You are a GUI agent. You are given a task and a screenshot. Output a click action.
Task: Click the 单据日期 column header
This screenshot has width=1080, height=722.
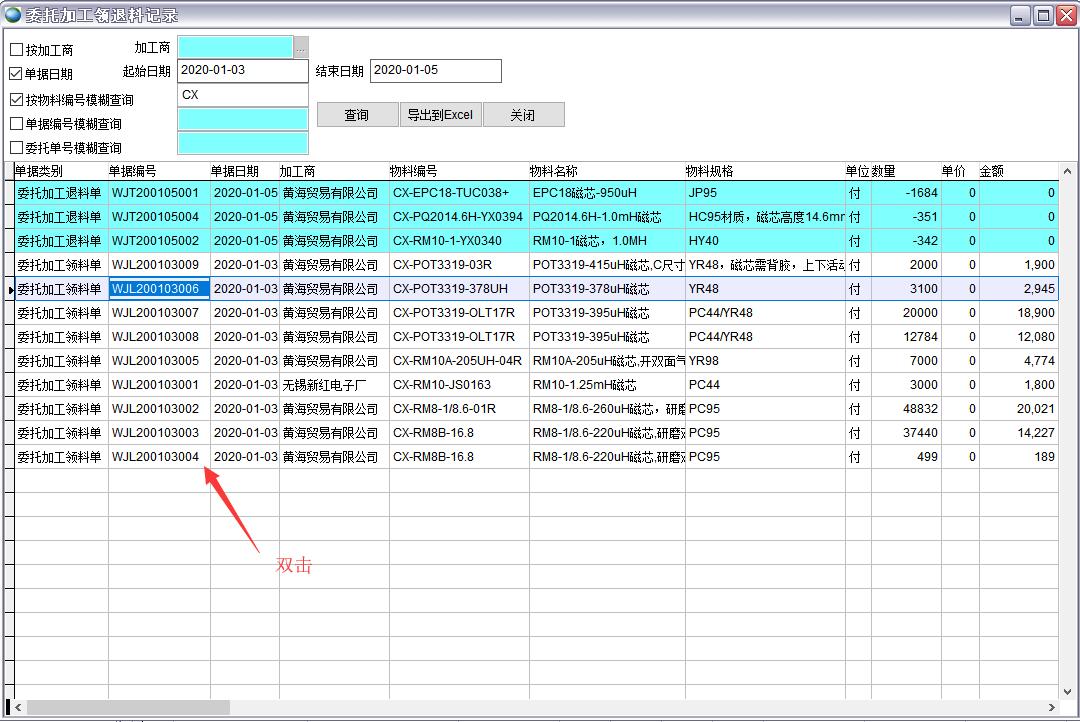[x=234, y=171]
